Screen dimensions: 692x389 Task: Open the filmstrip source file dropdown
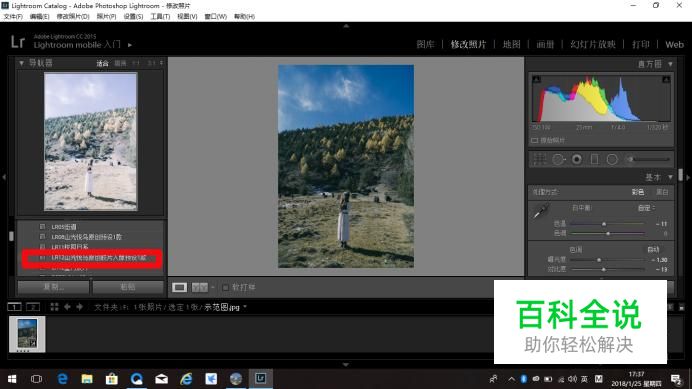point(245,307)
